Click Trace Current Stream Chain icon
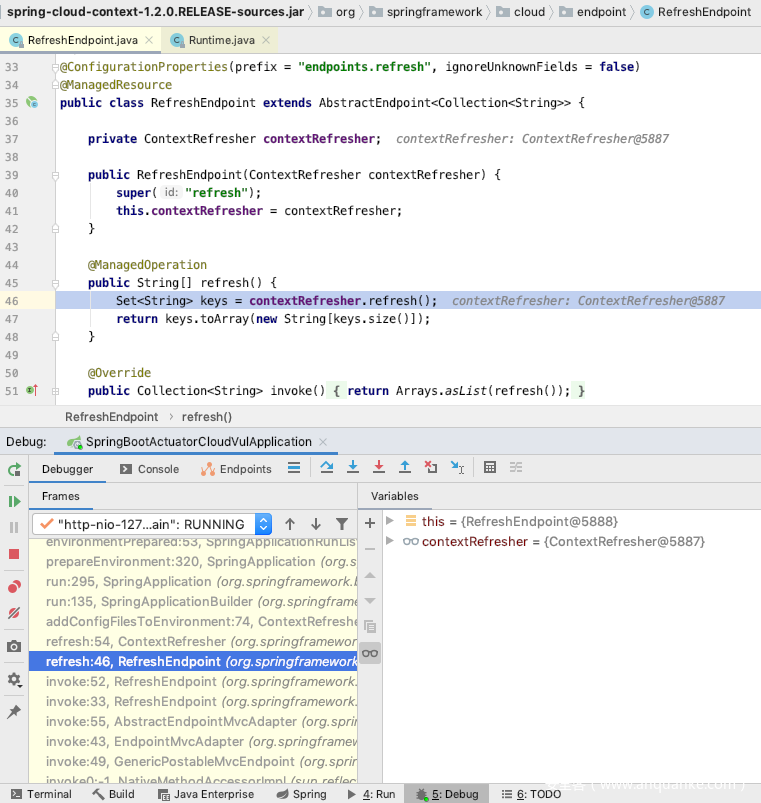Viewport: 761px width, 803px height. click(x=516, y=467)
